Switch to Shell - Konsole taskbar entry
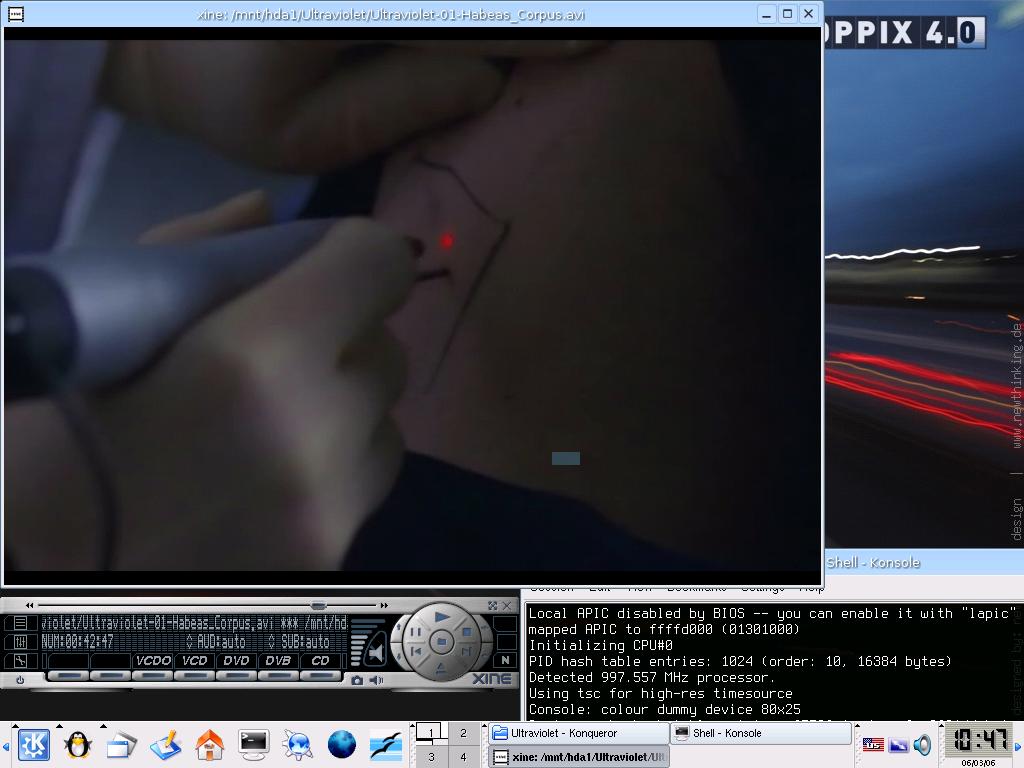The height and width of the screenshot is (768, 1024). point(759,733)
